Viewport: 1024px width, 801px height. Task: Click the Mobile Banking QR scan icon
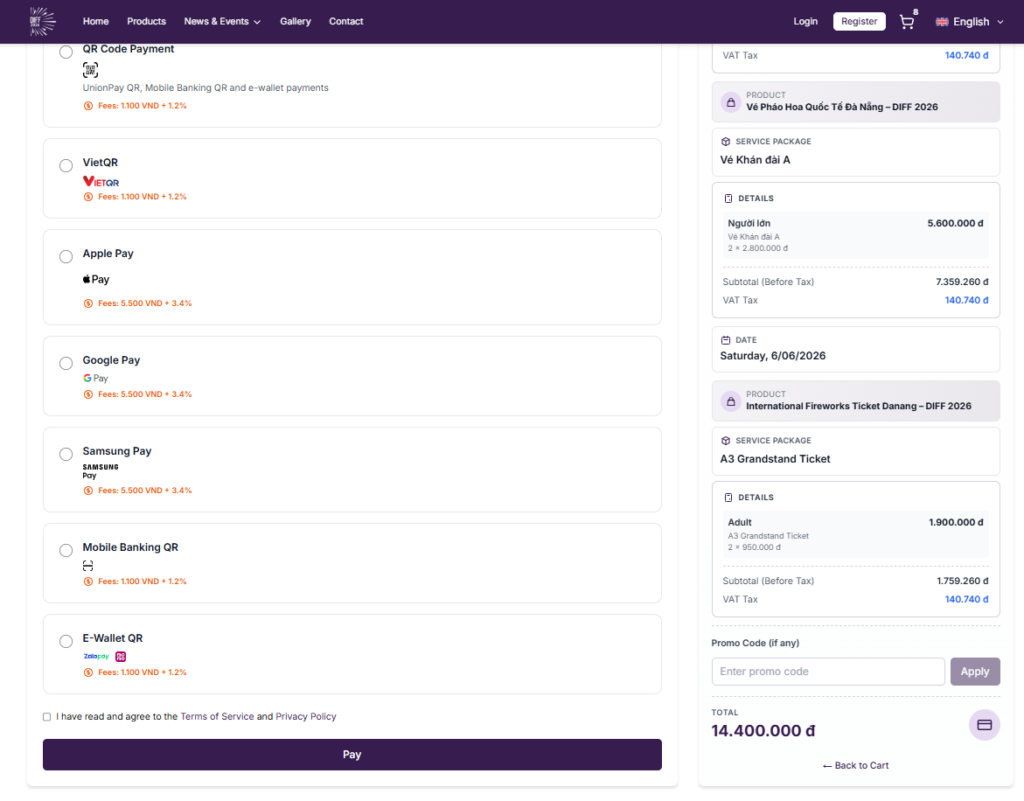[88, 565]
